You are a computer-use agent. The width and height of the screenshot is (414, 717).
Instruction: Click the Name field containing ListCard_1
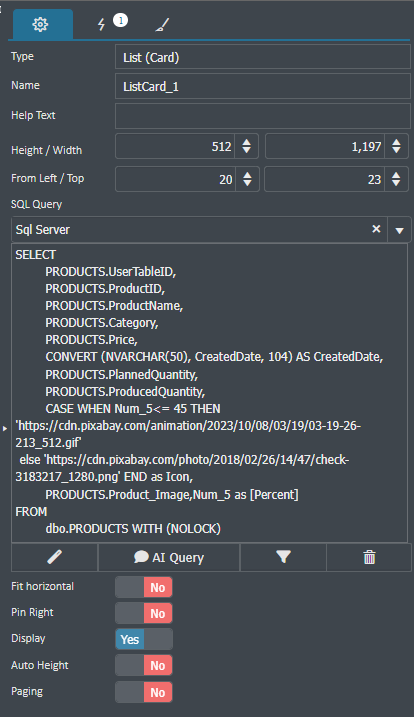(263, 86)
